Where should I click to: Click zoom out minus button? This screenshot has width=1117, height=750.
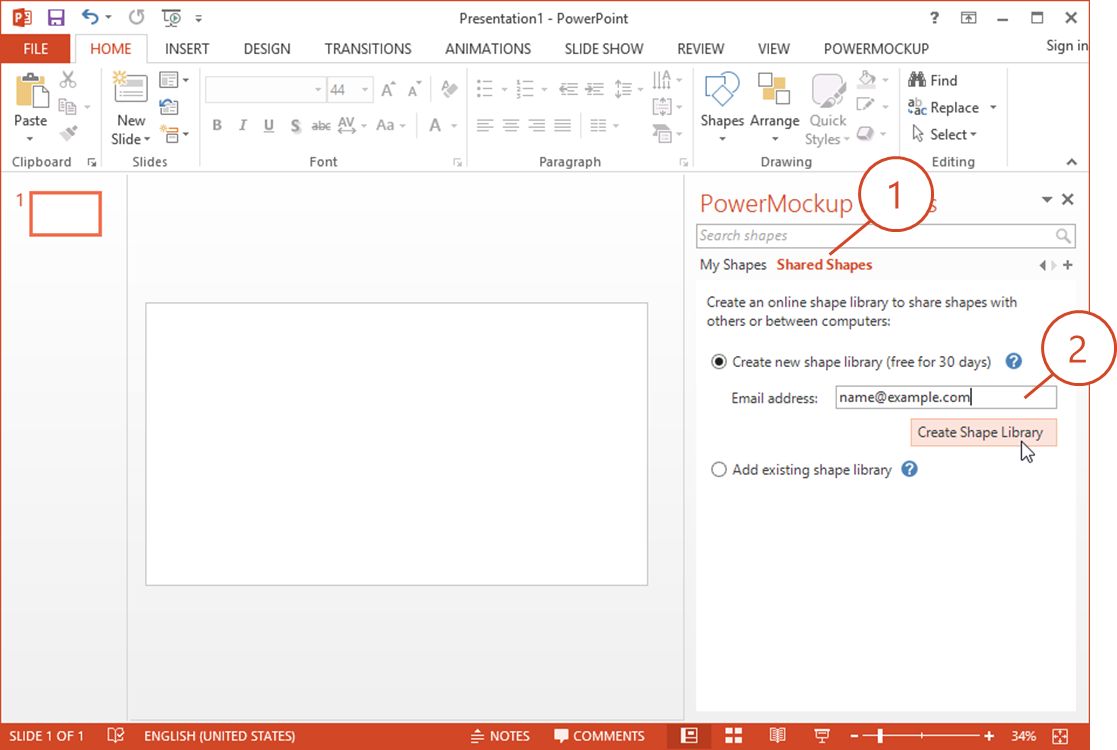pyautogui.click(x=855, y=736)
